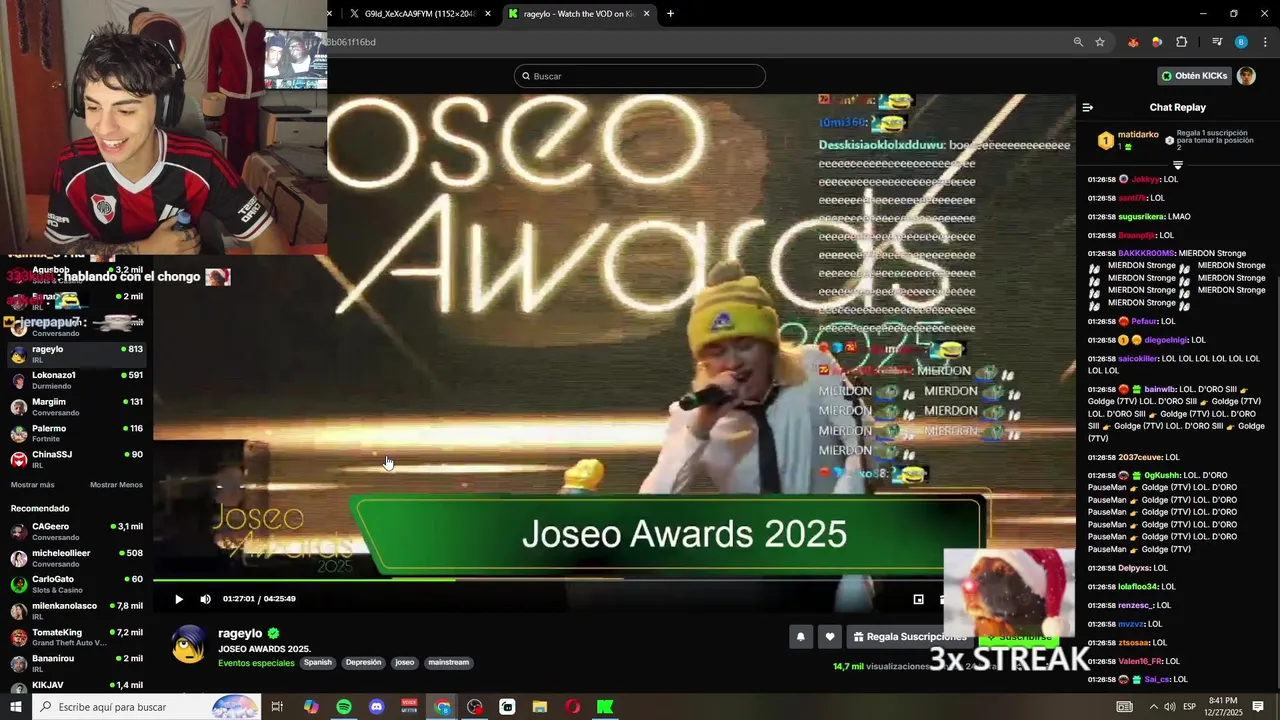1280x720 pixels.
Task: Collapse the Chat Replay panel
Action: point(1088,107)
